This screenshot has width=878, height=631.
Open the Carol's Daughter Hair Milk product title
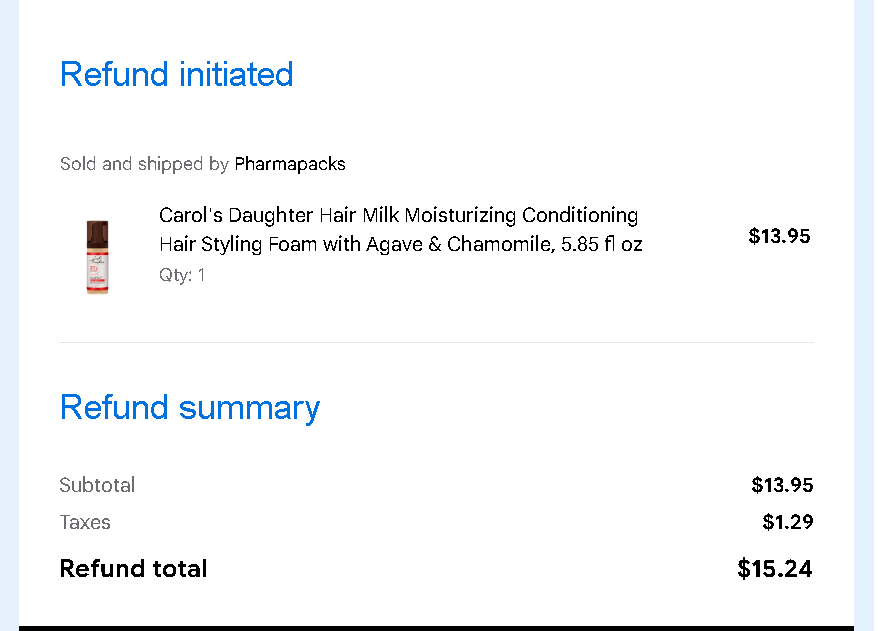click(x=400, y=230)
